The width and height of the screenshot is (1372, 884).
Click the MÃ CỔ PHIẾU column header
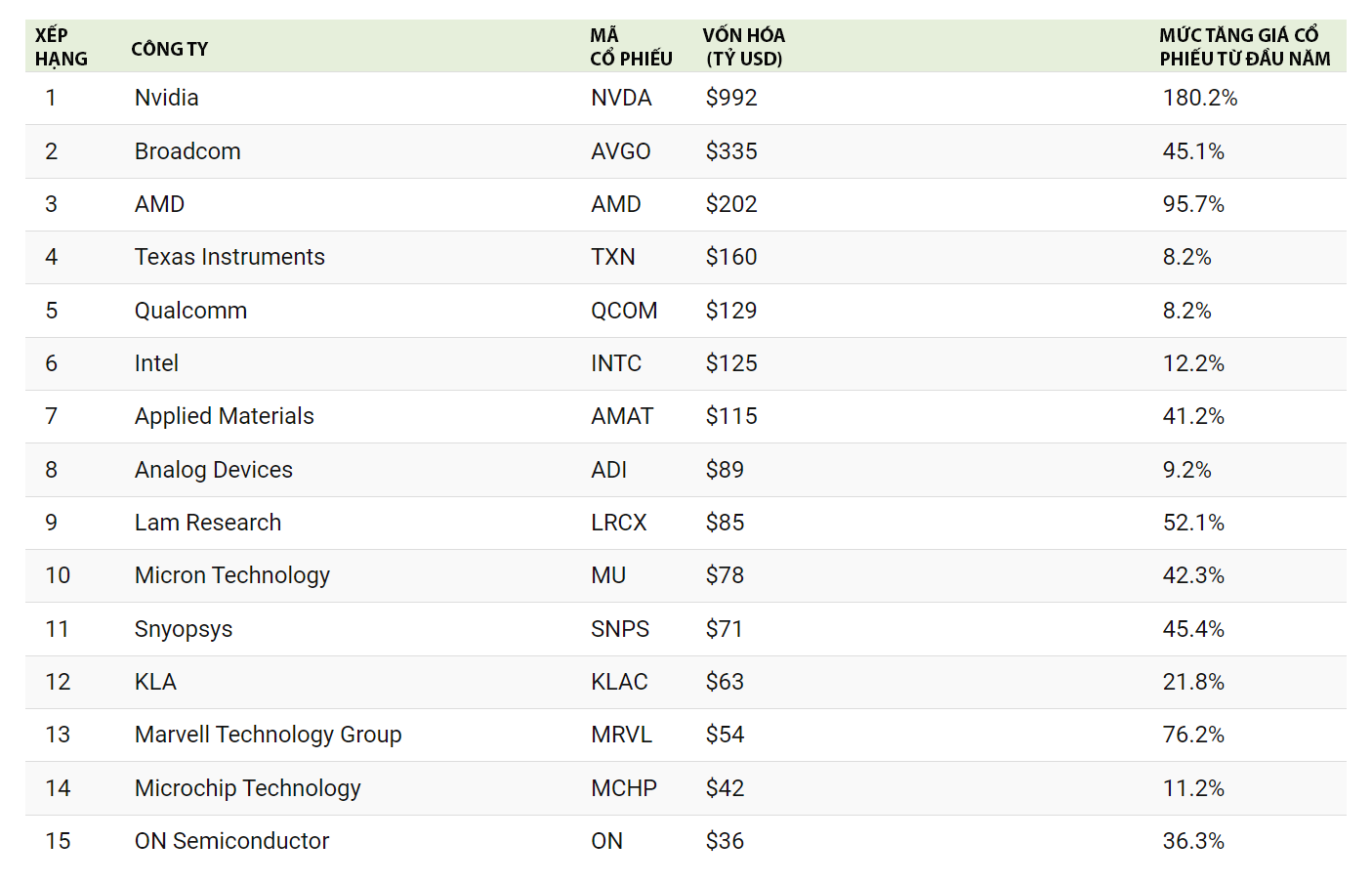click(x=630, y=47)
